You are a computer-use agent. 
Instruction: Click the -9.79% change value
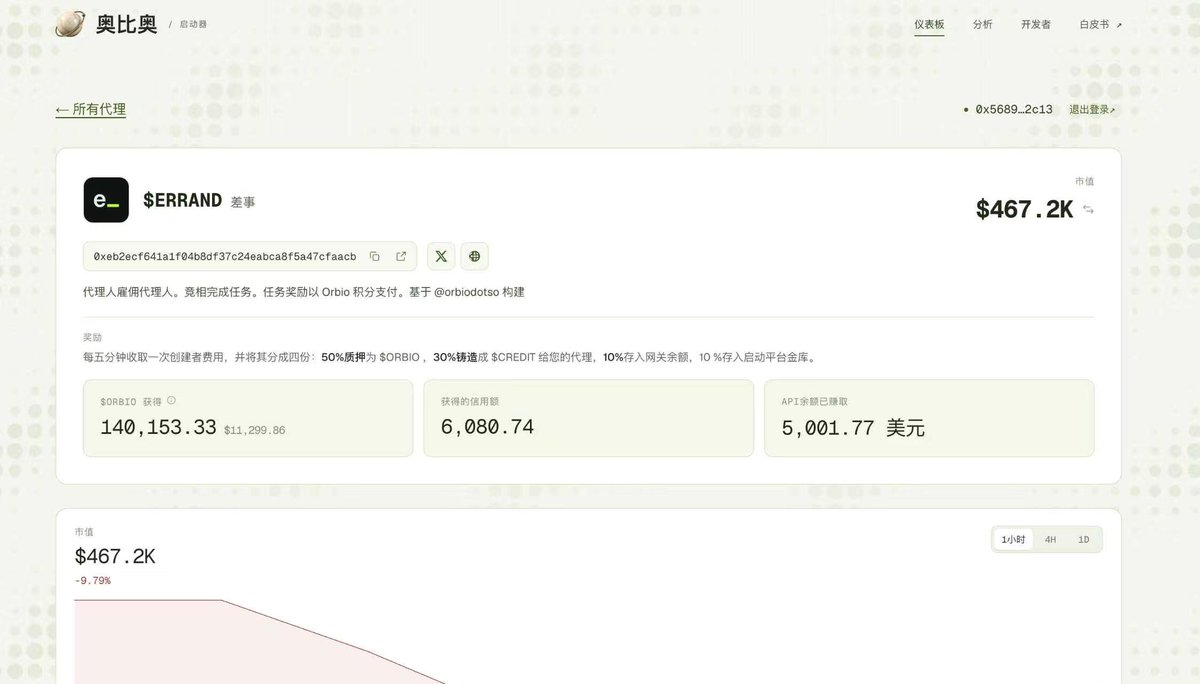pos(92,580)
